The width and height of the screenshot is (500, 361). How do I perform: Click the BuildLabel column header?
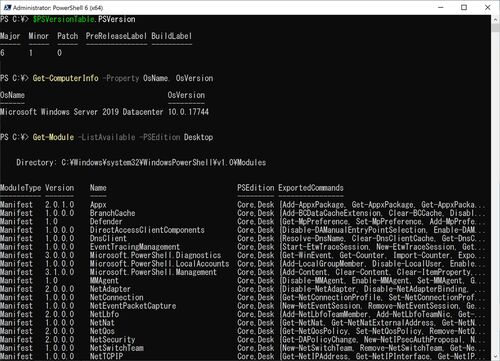[x=172, y=36]
